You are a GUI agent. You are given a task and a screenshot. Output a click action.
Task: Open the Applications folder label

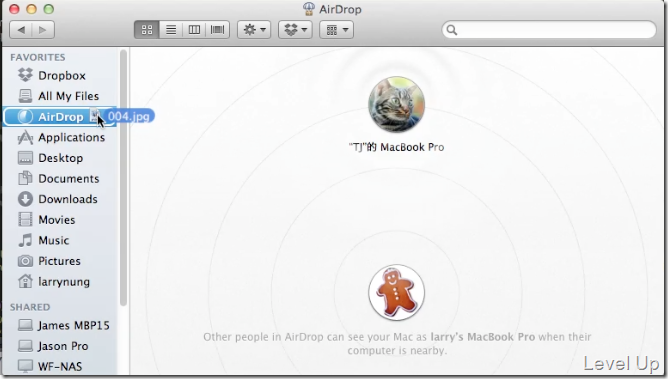point(72,138)
